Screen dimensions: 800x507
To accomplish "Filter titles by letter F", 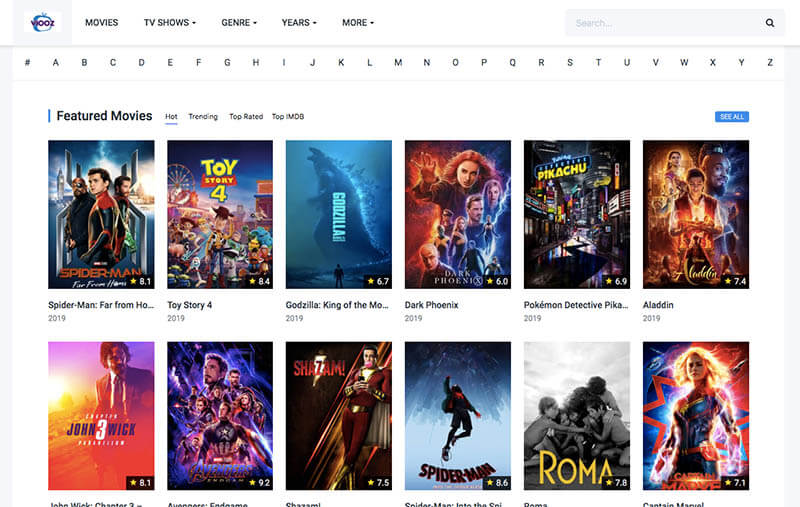I will tap(198, 62).
